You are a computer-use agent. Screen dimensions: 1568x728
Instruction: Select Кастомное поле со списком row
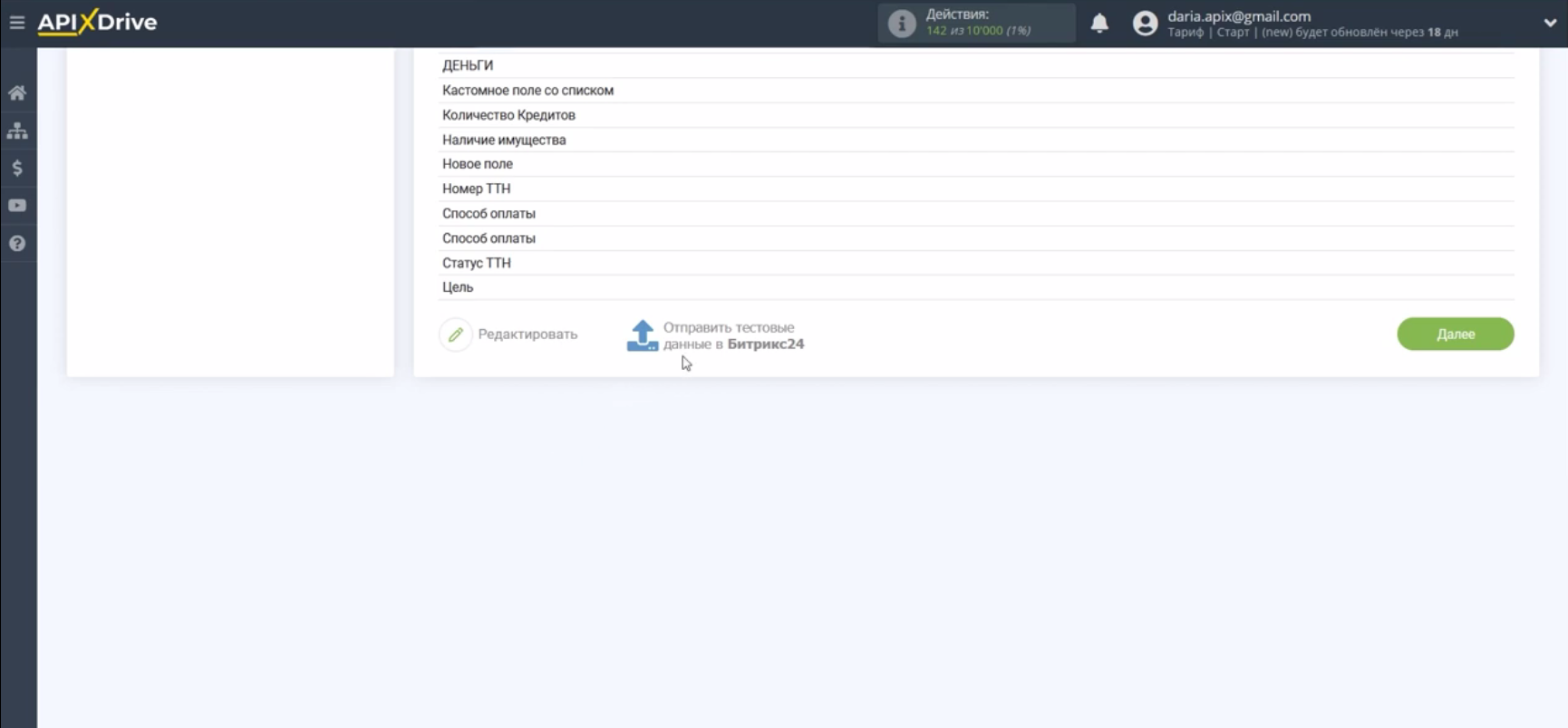pos(976,90)
